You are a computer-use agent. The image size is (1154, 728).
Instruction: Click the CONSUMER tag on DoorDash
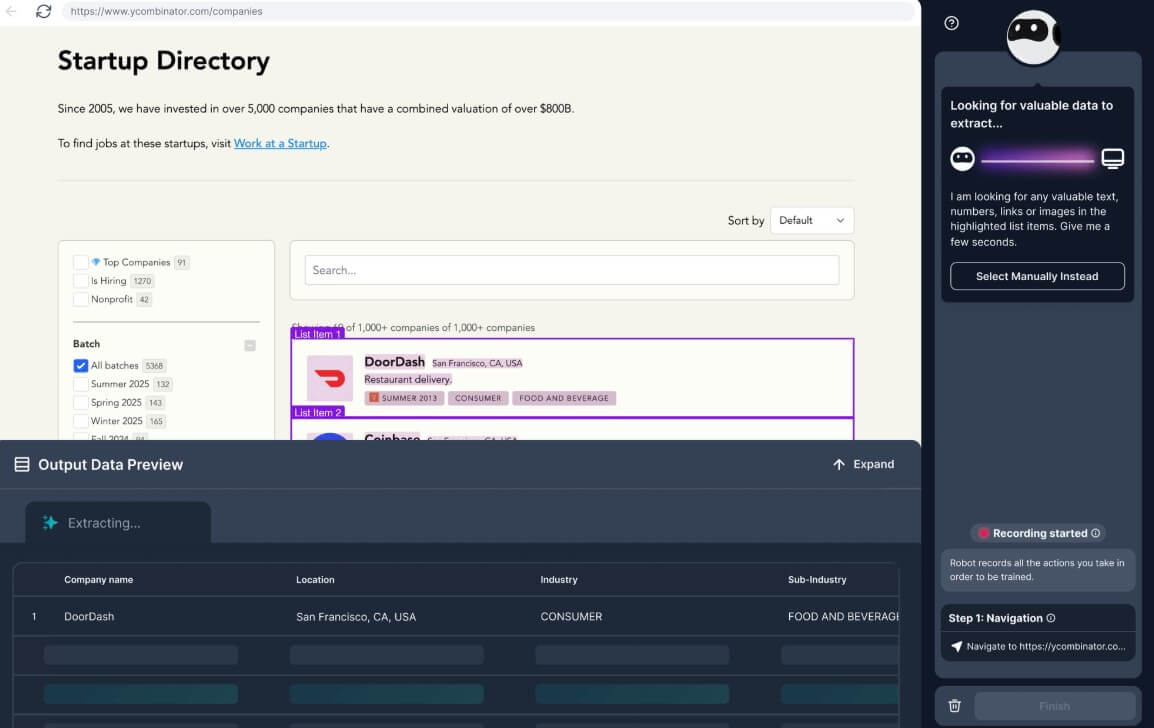tap(478, 398)
